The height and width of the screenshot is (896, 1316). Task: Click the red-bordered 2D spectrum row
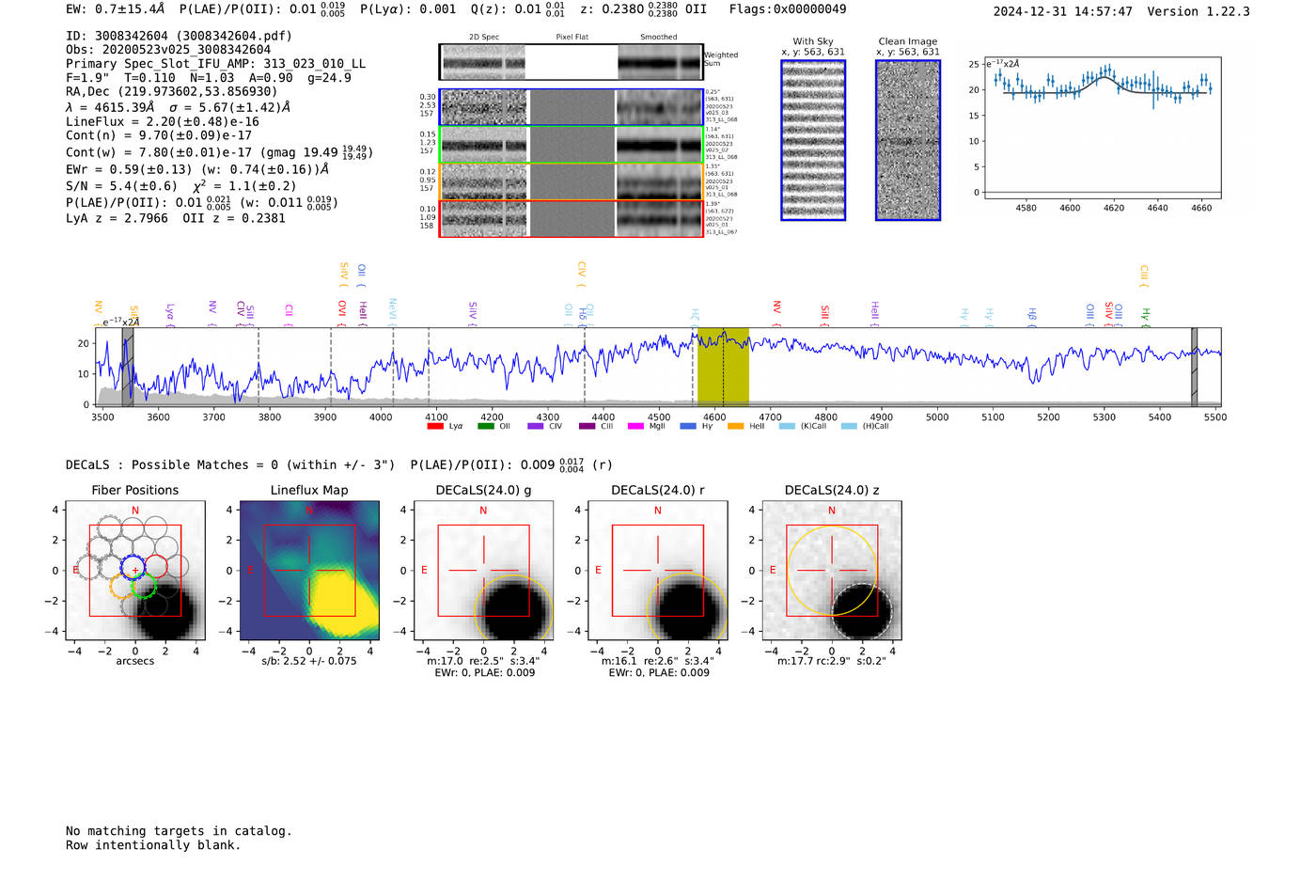tap(571, 218)
